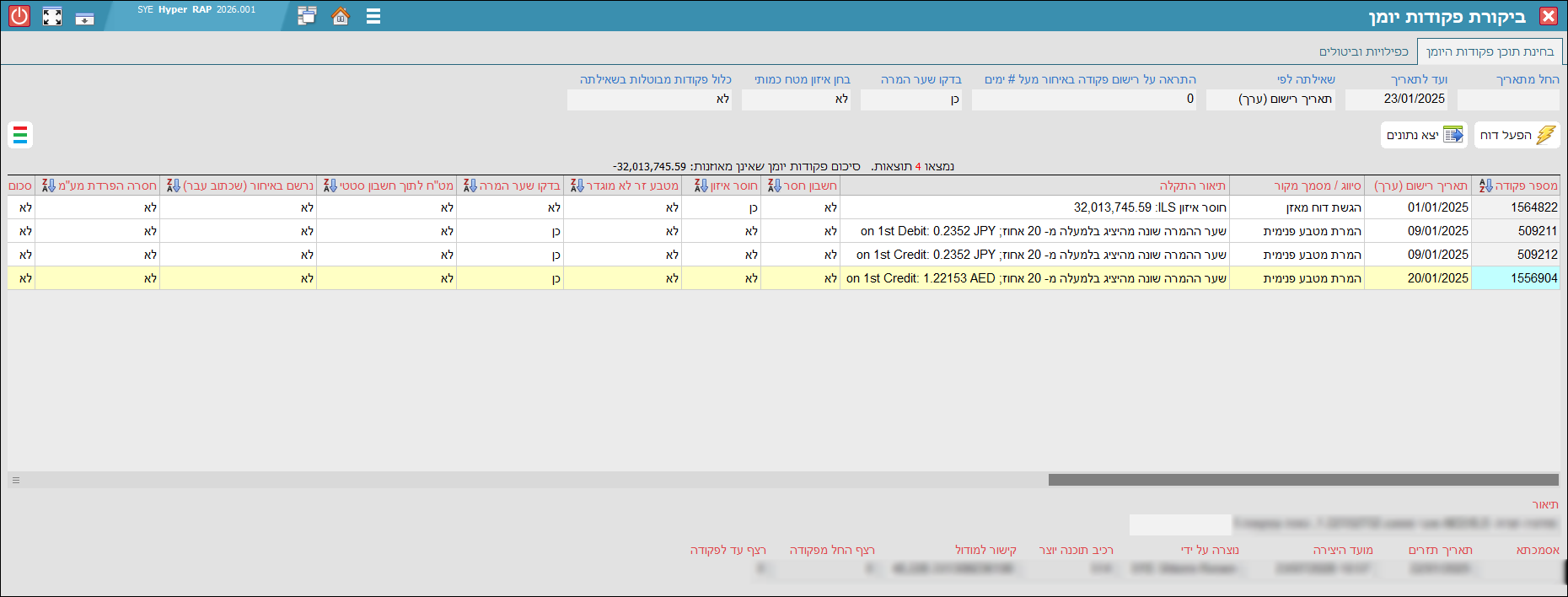The height and width of the screenshot is (597, 1568).
Task: Select journal entry number 509212
Action: pyautogui.click(x=1516, y=255)
